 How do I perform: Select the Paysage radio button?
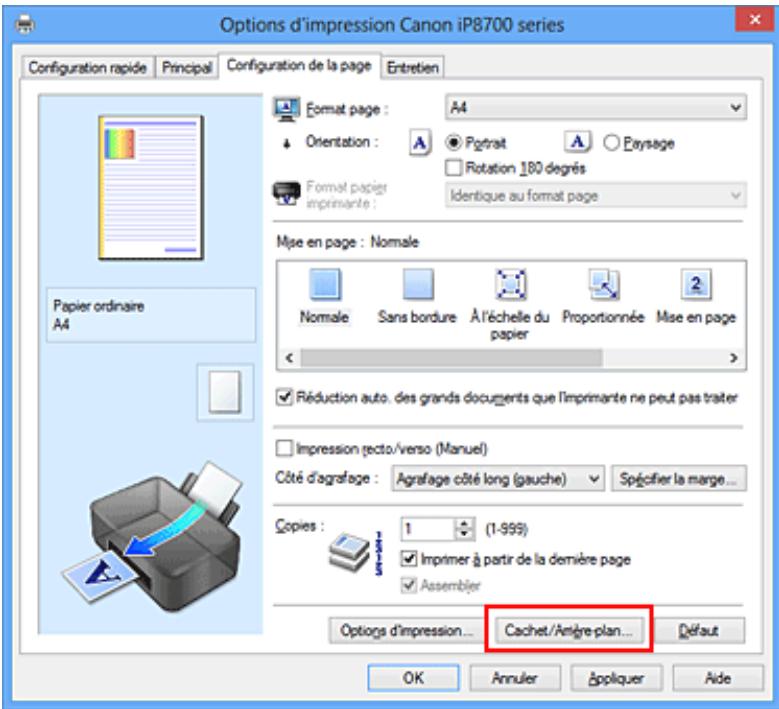[x=611, y=143]
